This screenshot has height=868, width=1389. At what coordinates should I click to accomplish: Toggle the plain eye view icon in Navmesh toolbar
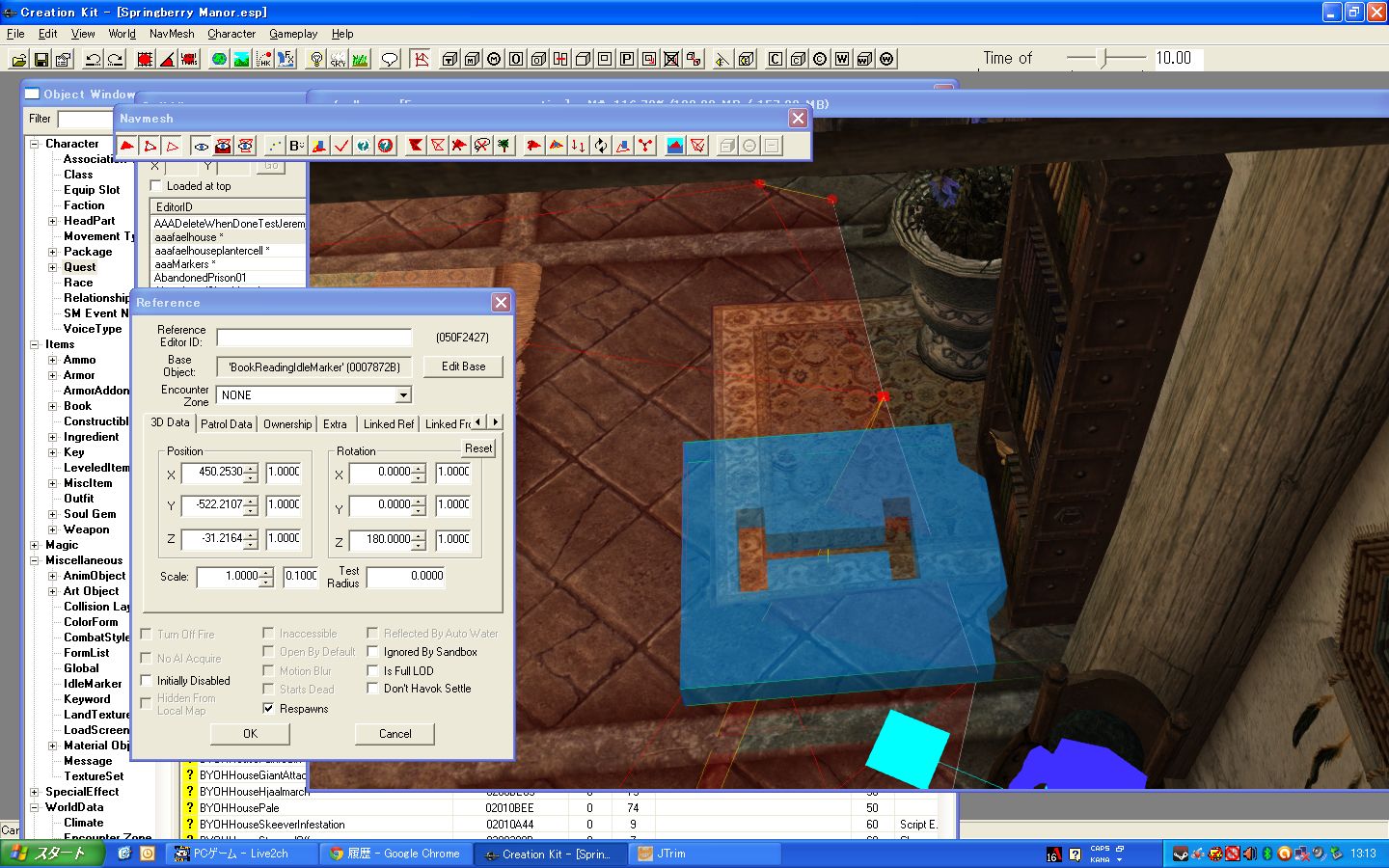[201, 146]
